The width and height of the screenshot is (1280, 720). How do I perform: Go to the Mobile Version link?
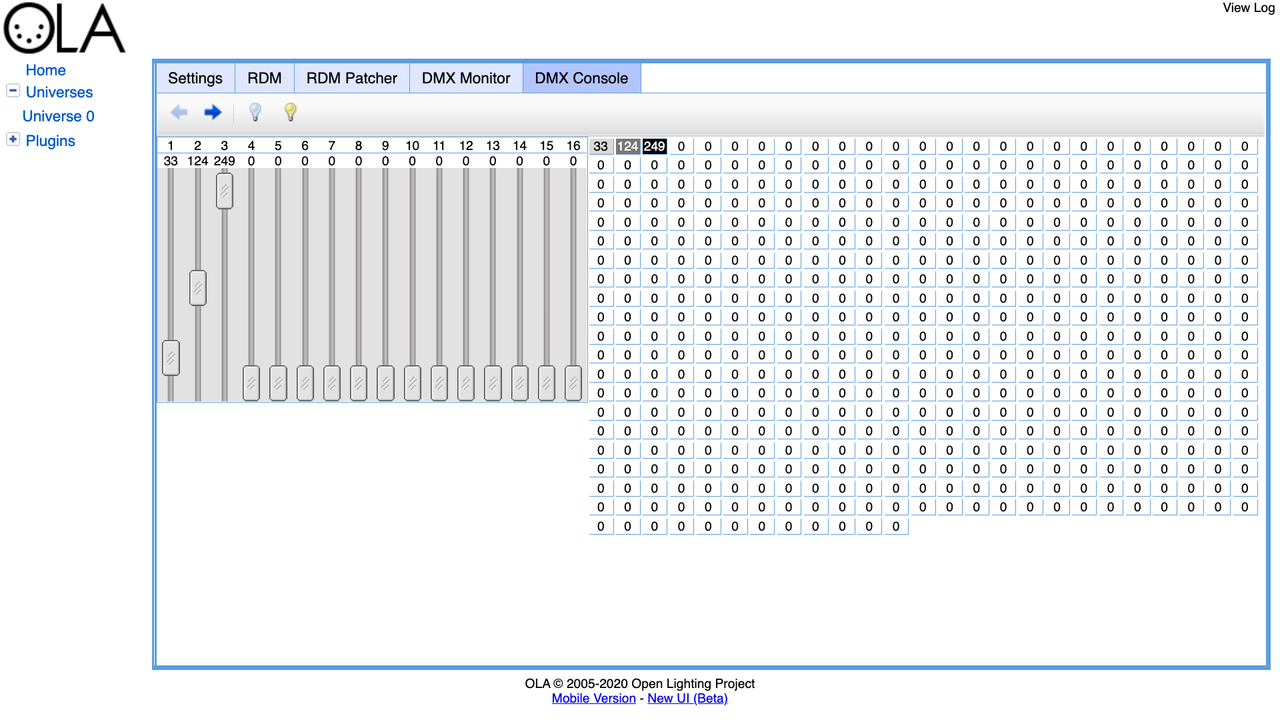(593, 698)
